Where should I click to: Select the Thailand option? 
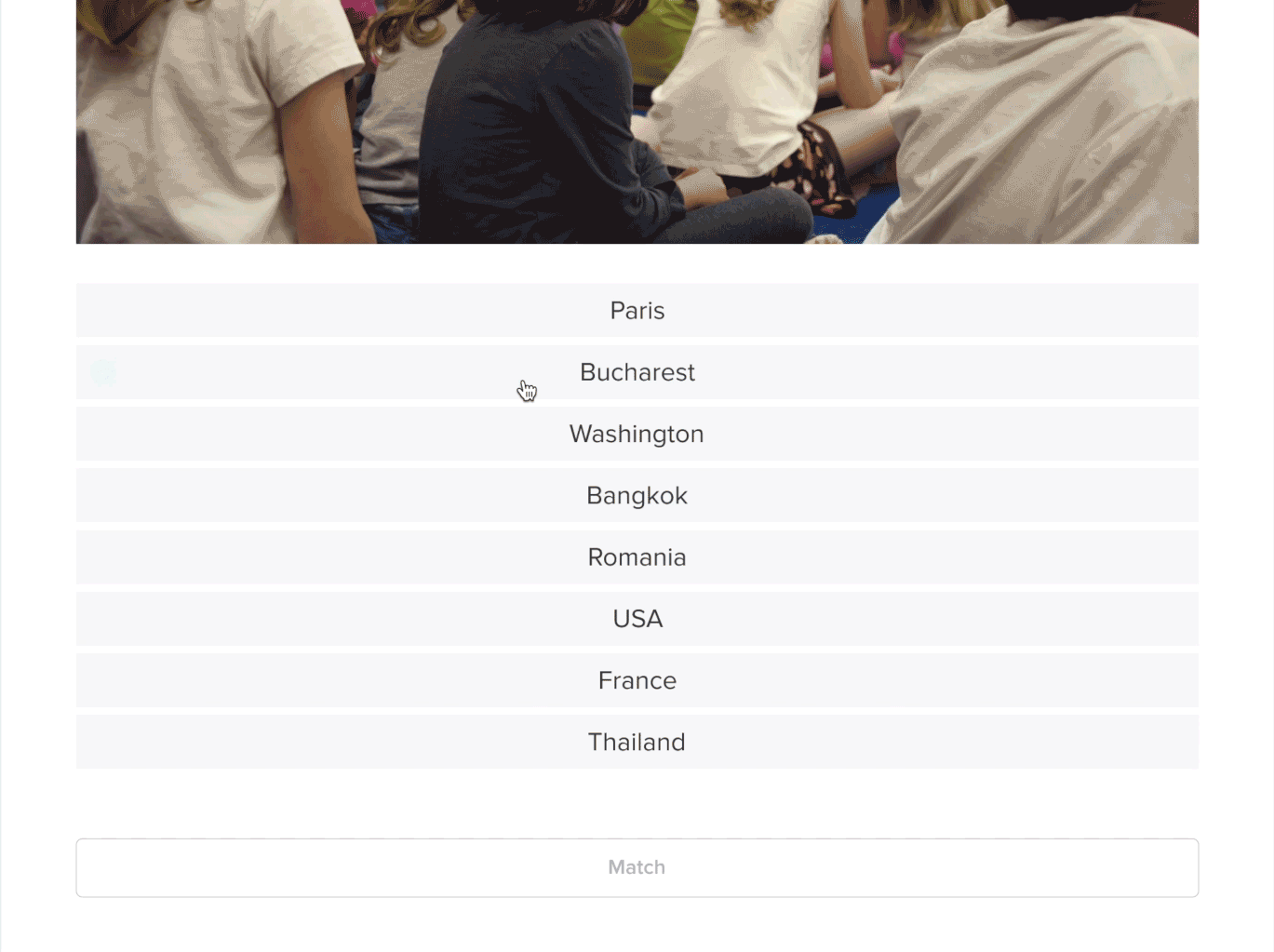point(637,742)
